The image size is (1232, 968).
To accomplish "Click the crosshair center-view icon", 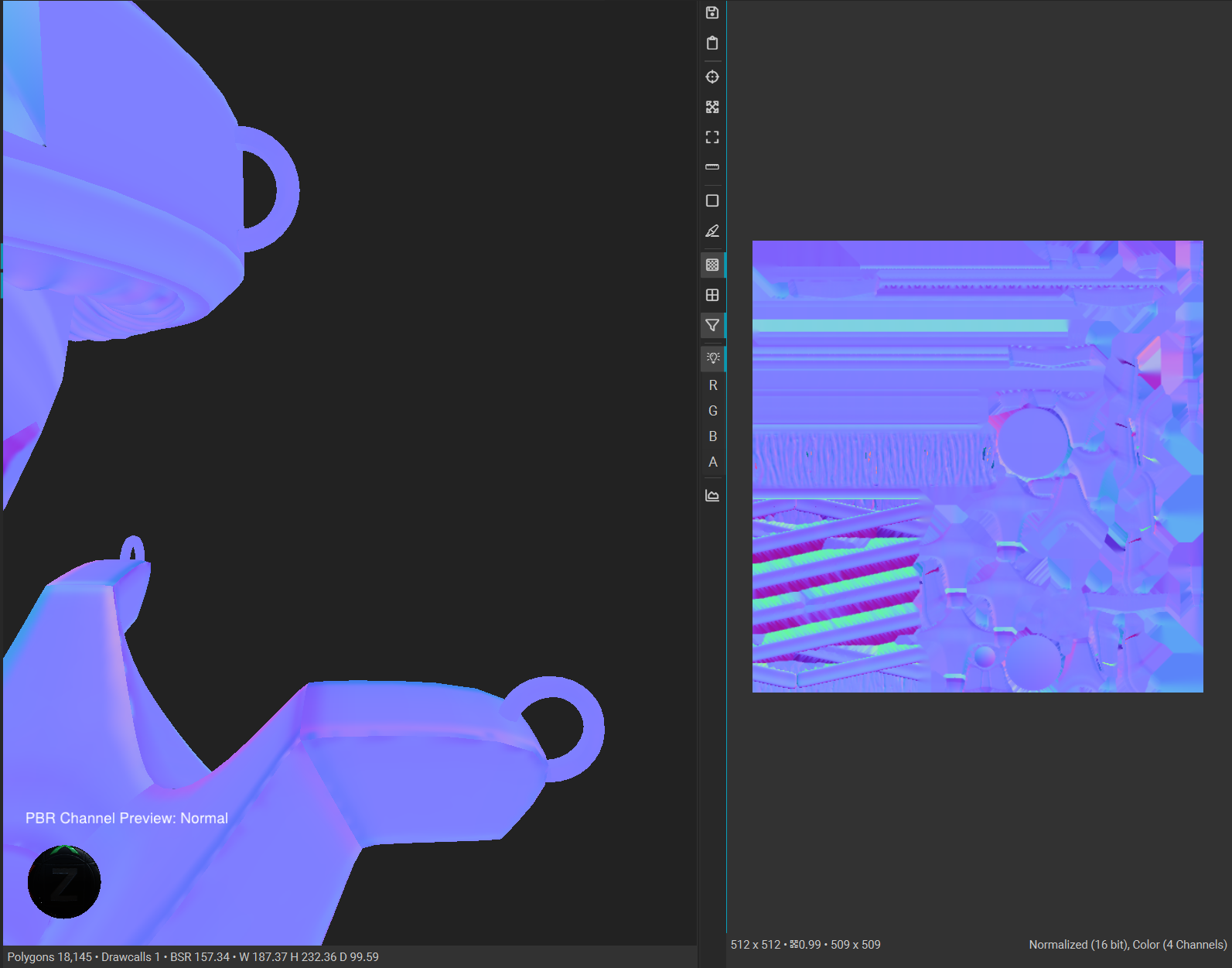I will coord(712,77).
